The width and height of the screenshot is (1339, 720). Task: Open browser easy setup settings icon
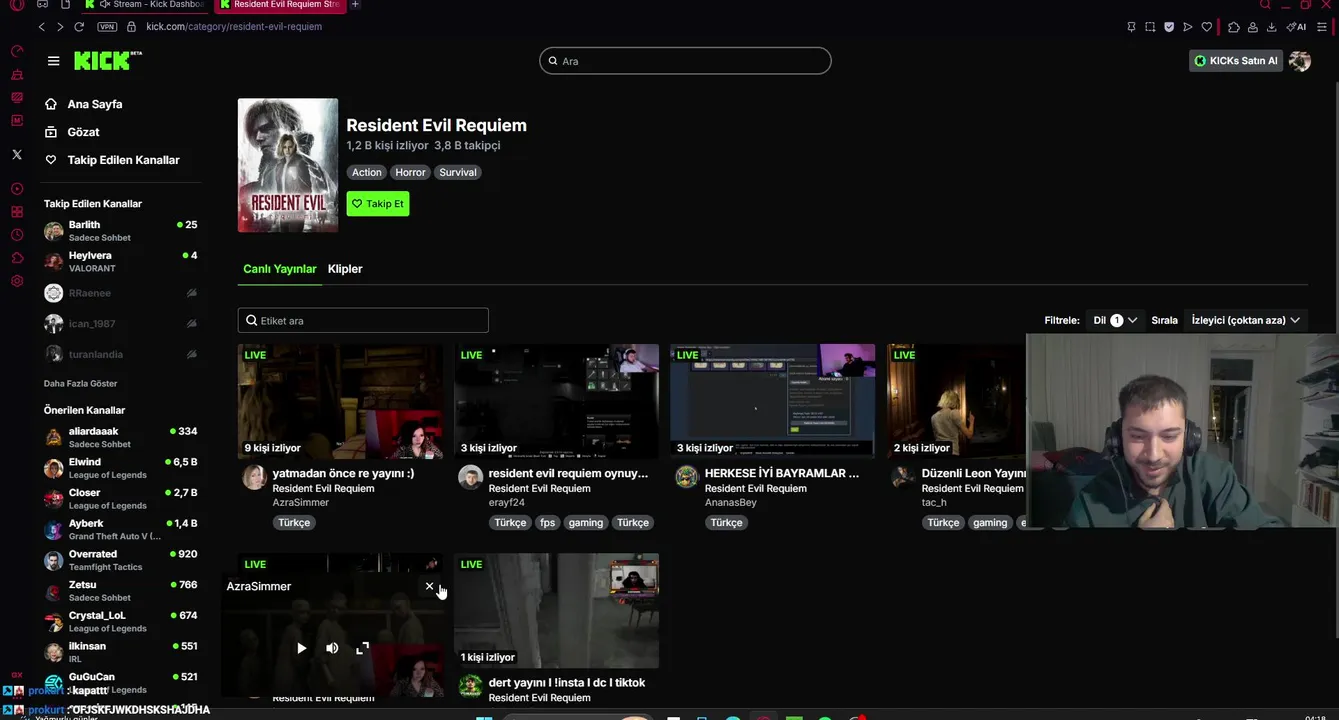pyautogui.click(x=1322, y=27)
